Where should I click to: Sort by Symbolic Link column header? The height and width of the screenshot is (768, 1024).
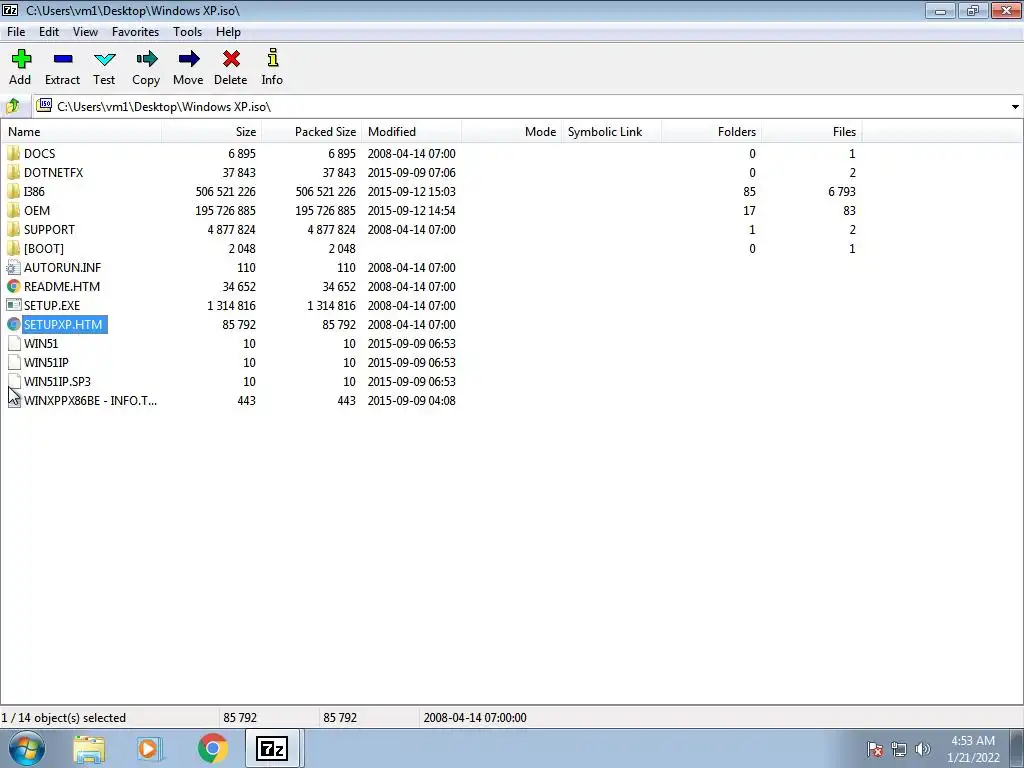pos(611,131)
